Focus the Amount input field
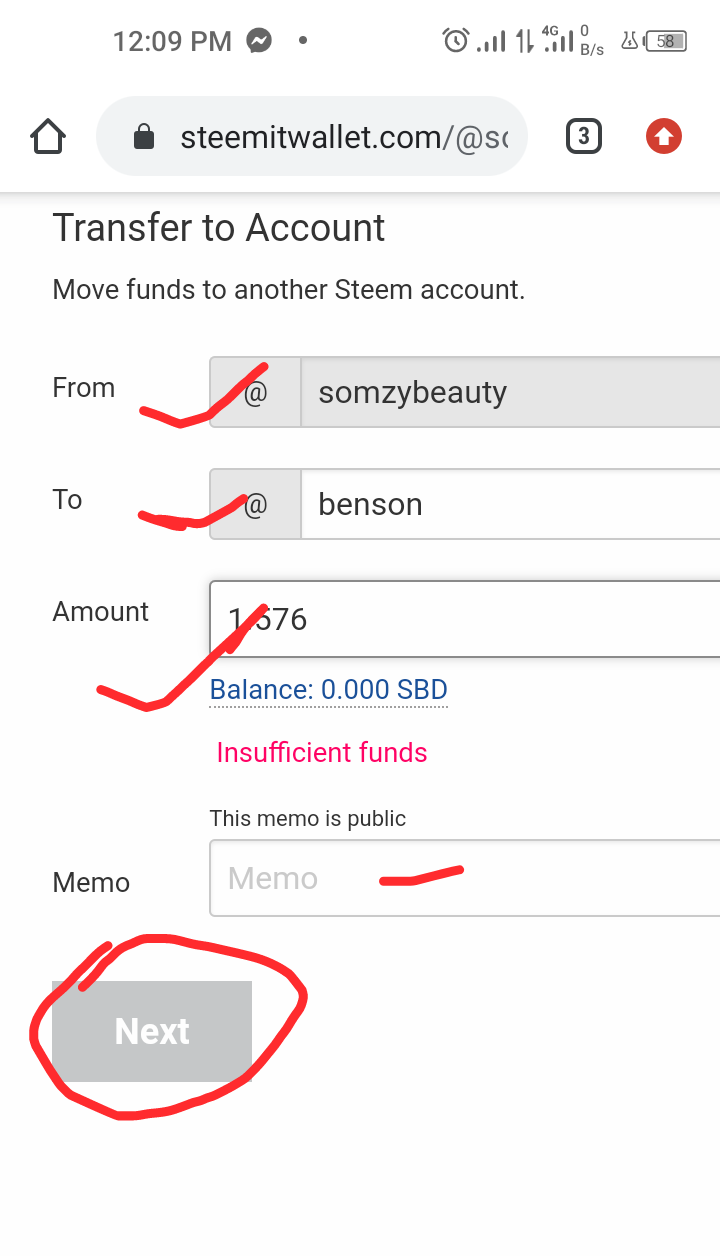The image size is (720, 1256). (x=465, y=619)
